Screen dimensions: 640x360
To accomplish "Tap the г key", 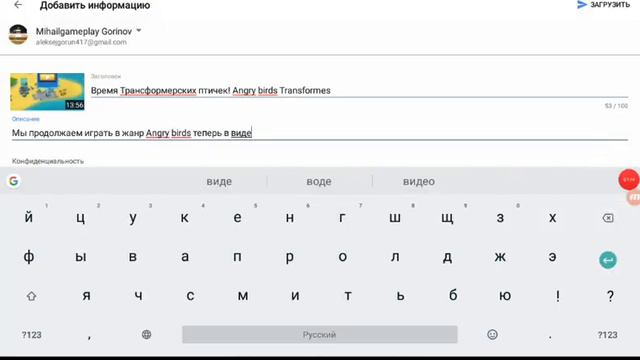I will 342,218.
